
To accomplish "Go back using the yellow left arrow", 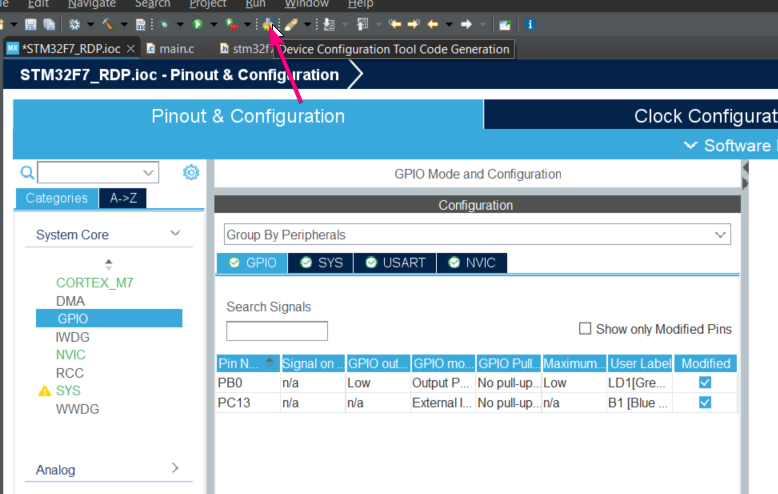I will [x=433, y=24].
